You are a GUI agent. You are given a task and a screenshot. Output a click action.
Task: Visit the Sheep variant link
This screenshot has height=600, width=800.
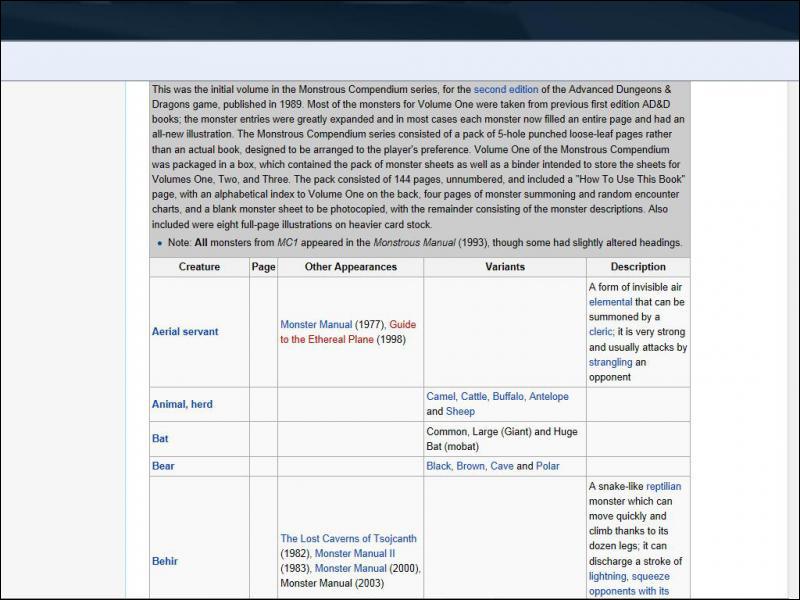(x=460, y=411)
